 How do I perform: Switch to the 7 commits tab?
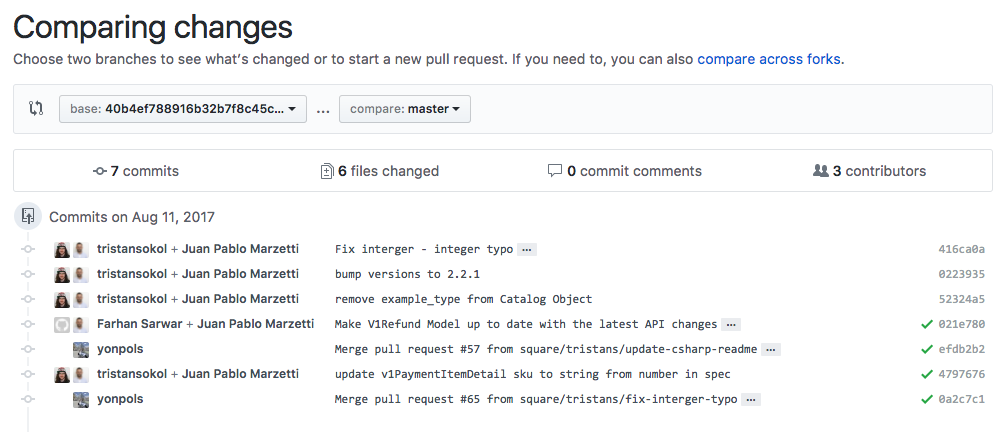[x=136, y=171]
